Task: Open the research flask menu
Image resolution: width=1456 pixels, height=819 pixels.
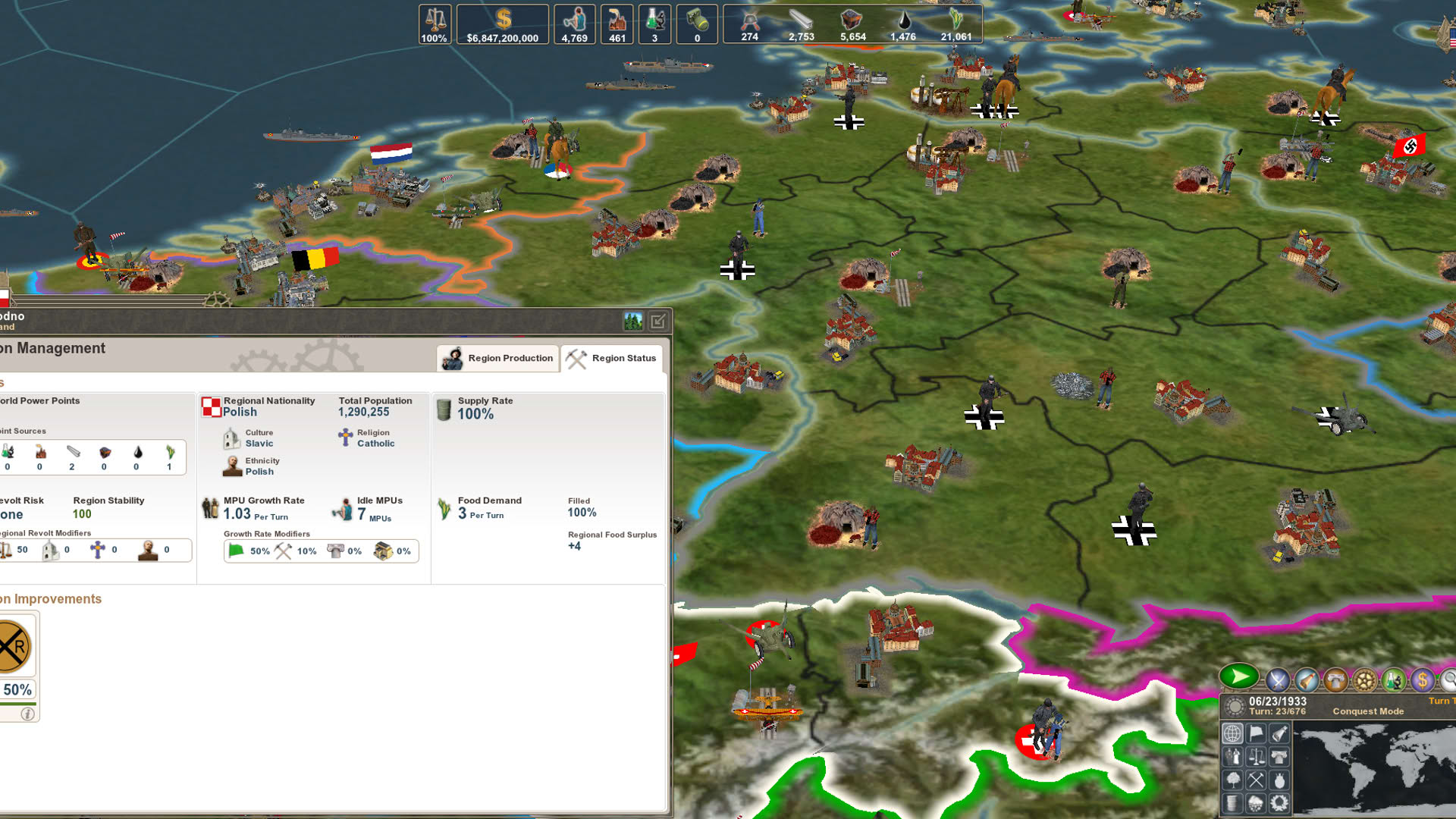Action: [1393, 680]
